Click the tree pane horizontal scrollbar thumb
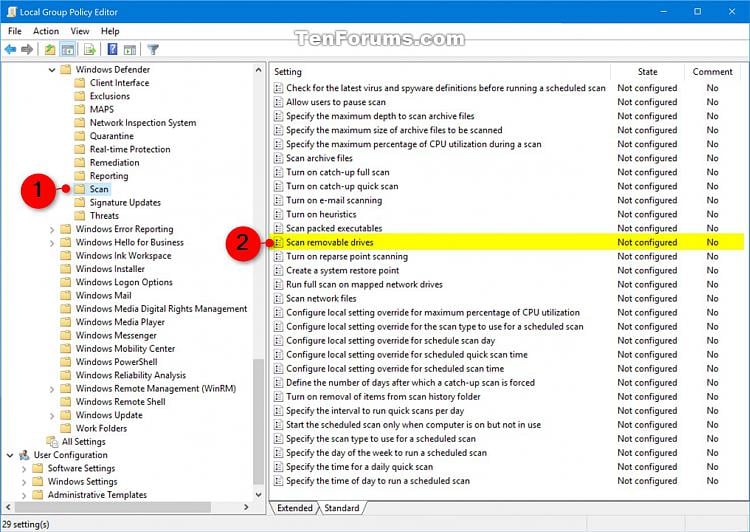Screen dimensions: 750x532 click(113, 507)
